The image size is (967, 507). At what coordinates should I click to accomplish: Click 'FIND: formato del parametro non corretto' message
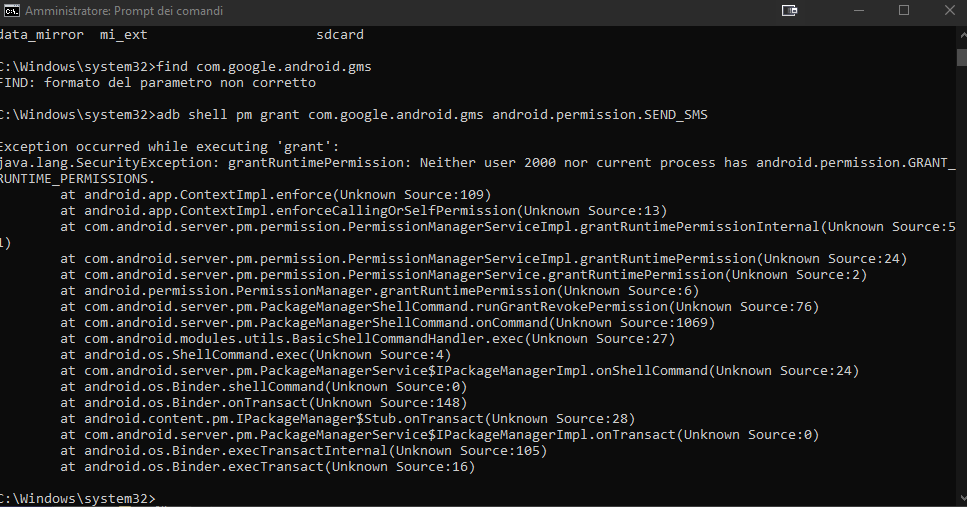pyautogui.click(x=158, y=83)
